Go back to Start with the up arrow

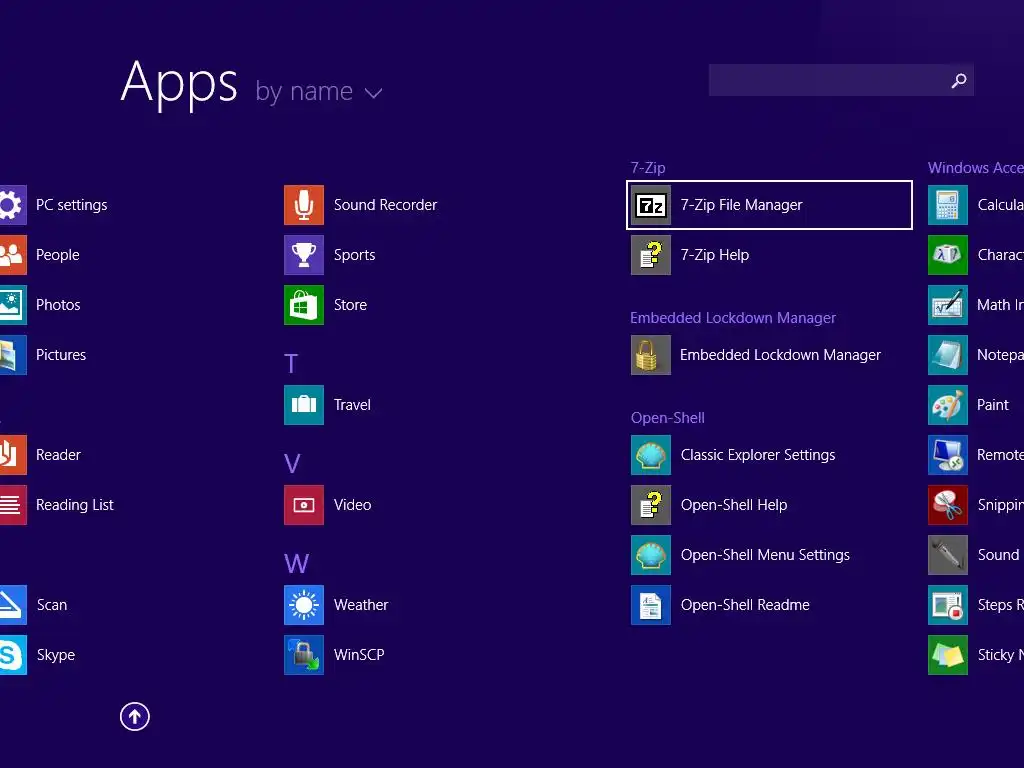[x=135, y=716]
